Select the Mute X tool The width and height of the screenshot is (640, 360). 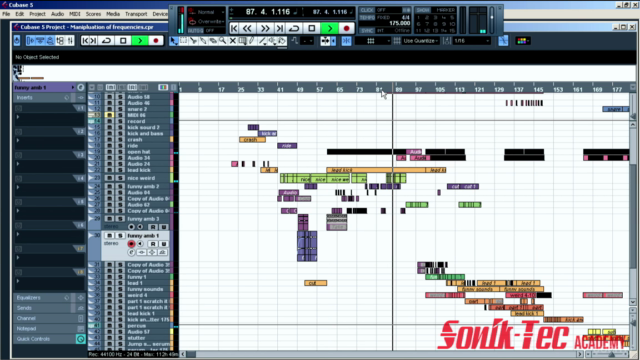coord(233,41)
